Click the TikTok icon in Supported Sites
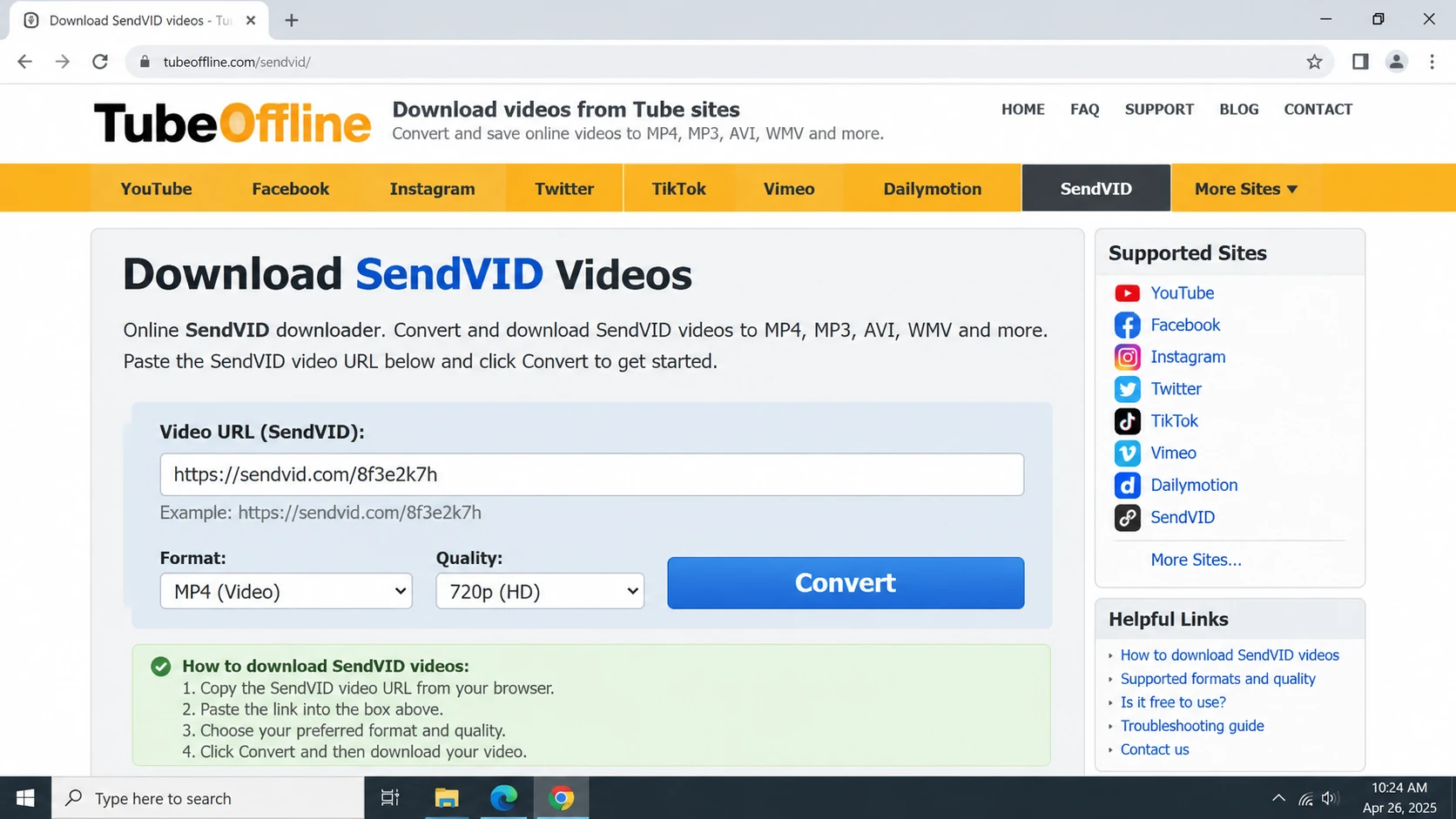The image size is (1456, 819). click(x=1127, y=421)
